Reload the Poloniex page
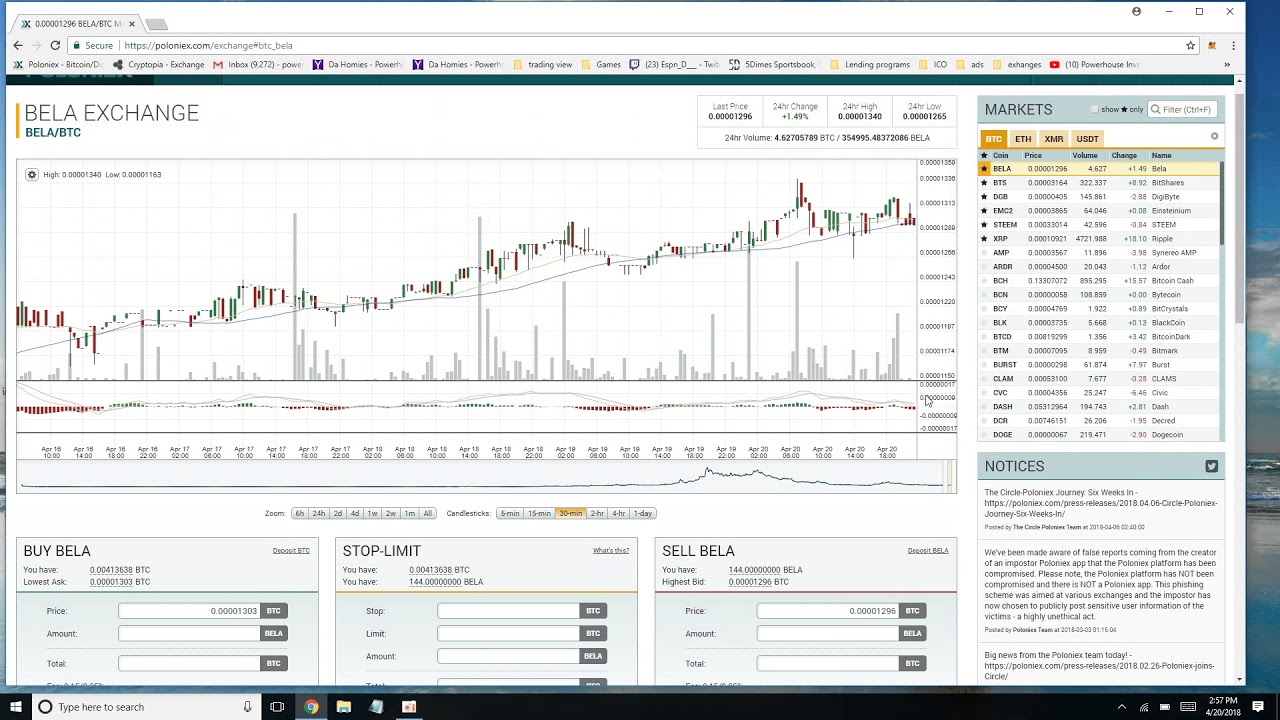The width and height of the screenshot is (1280, 720). [x=55, y=45]
